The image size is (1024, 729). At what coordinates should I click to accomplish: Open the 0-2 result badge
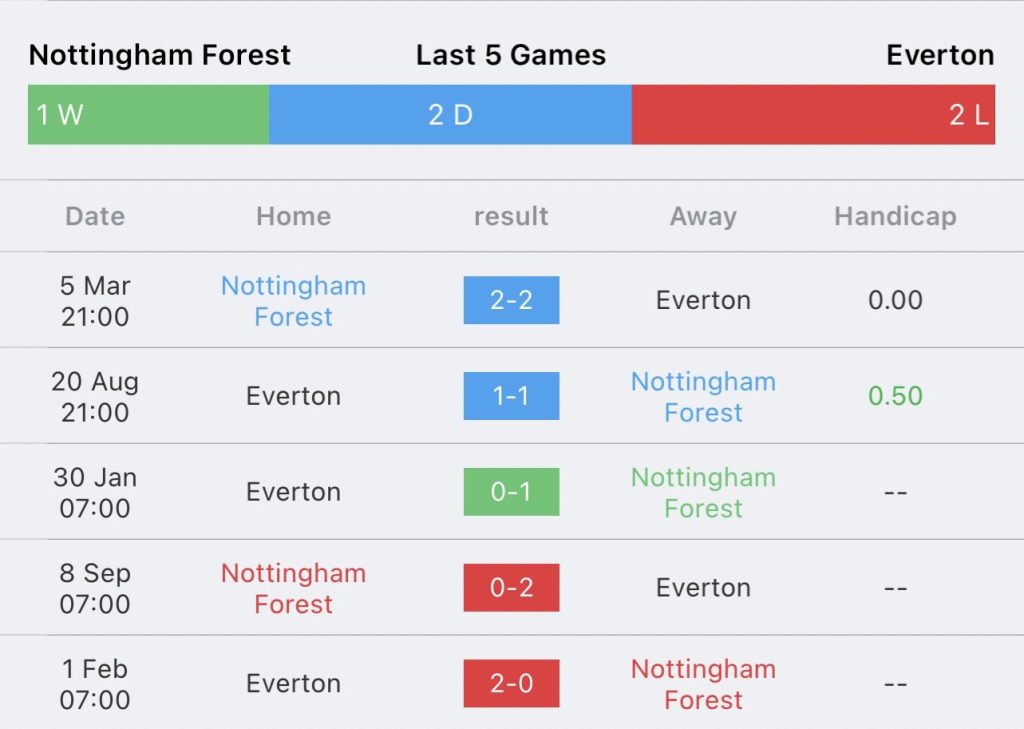pyautogui.click(x=511, y=587)
